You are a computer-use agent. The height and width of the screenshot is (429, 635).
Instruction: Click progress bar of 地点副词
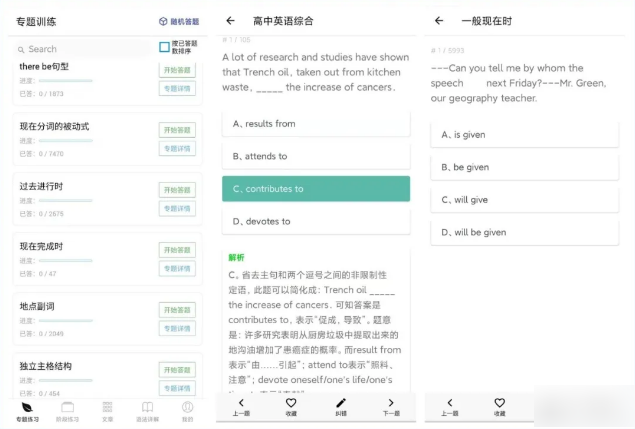(x=66, y=320)
